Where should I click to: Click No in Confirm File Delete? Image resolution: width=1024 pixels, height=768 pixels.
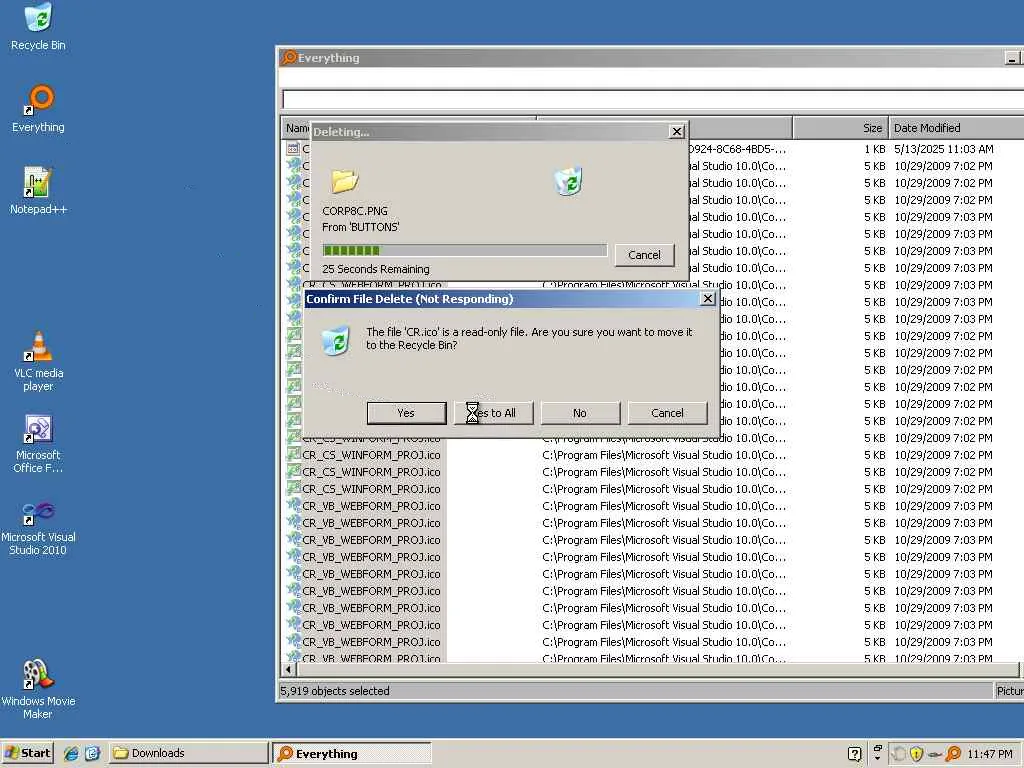point(580,413)
